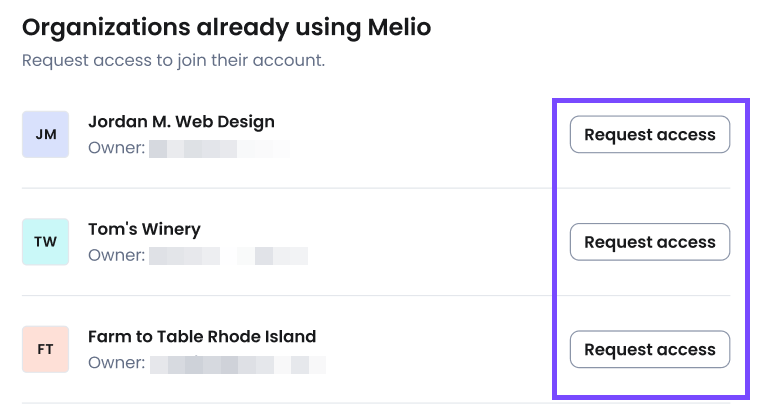Click the 'Organizations already using Melio' heading
The width and height of the screenshot is (761, 418).
pos(226,27)
